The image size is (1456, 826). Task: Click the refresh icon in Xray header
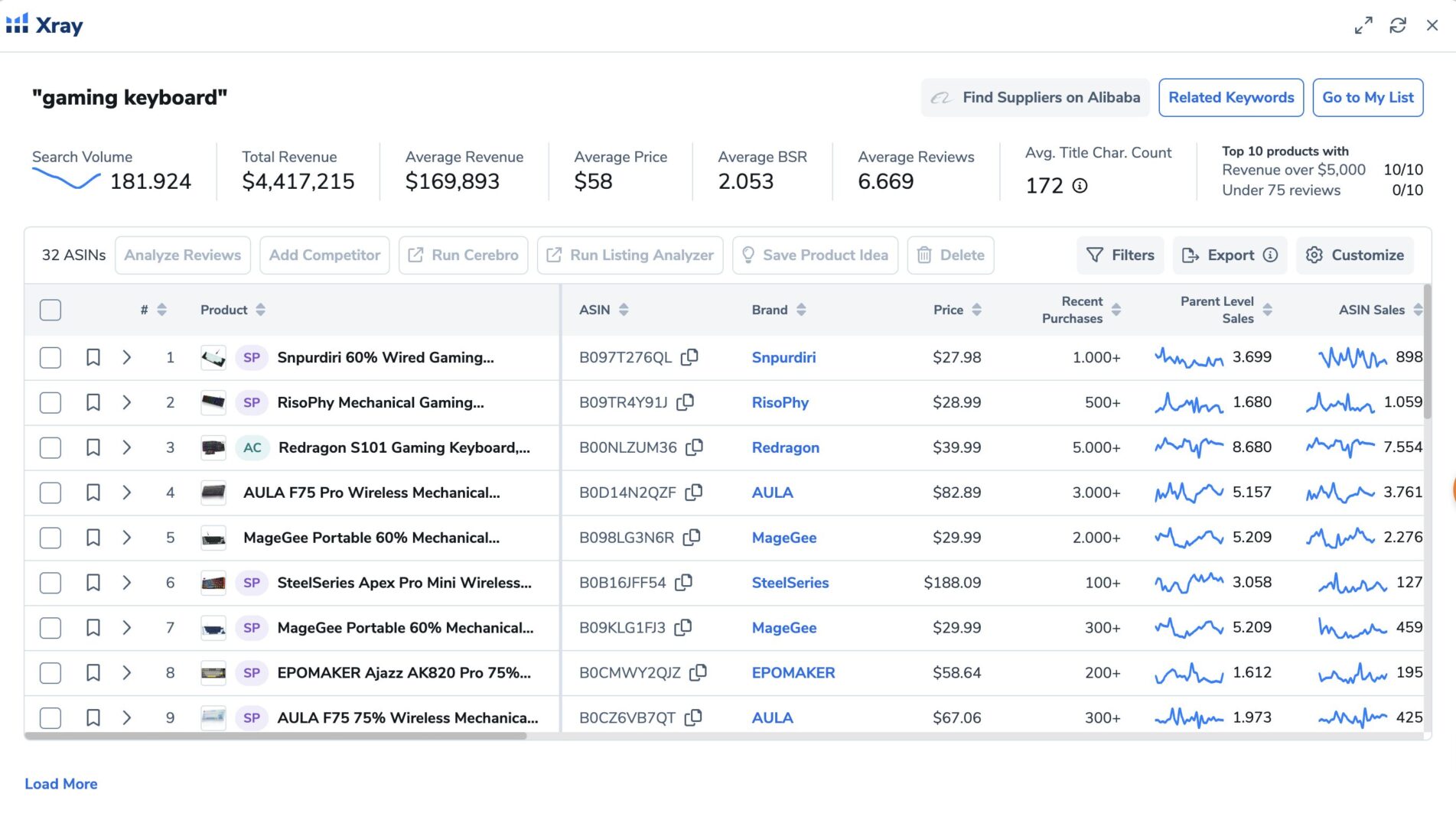pyautogui.click(x=1398, y=25)
